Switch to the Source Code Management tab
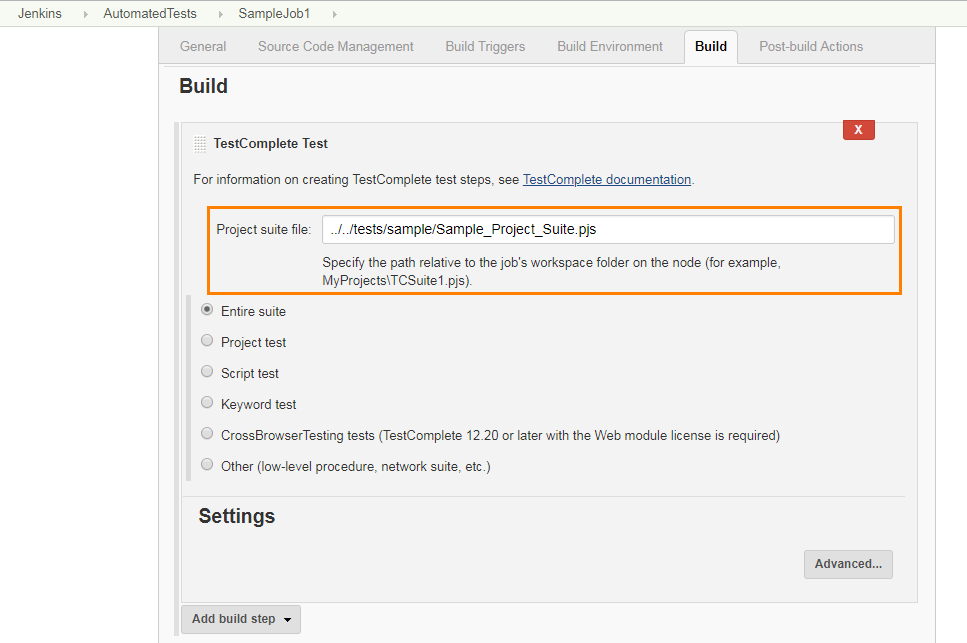The height and width of the screenshot is (643, 967). coord(335,46)
